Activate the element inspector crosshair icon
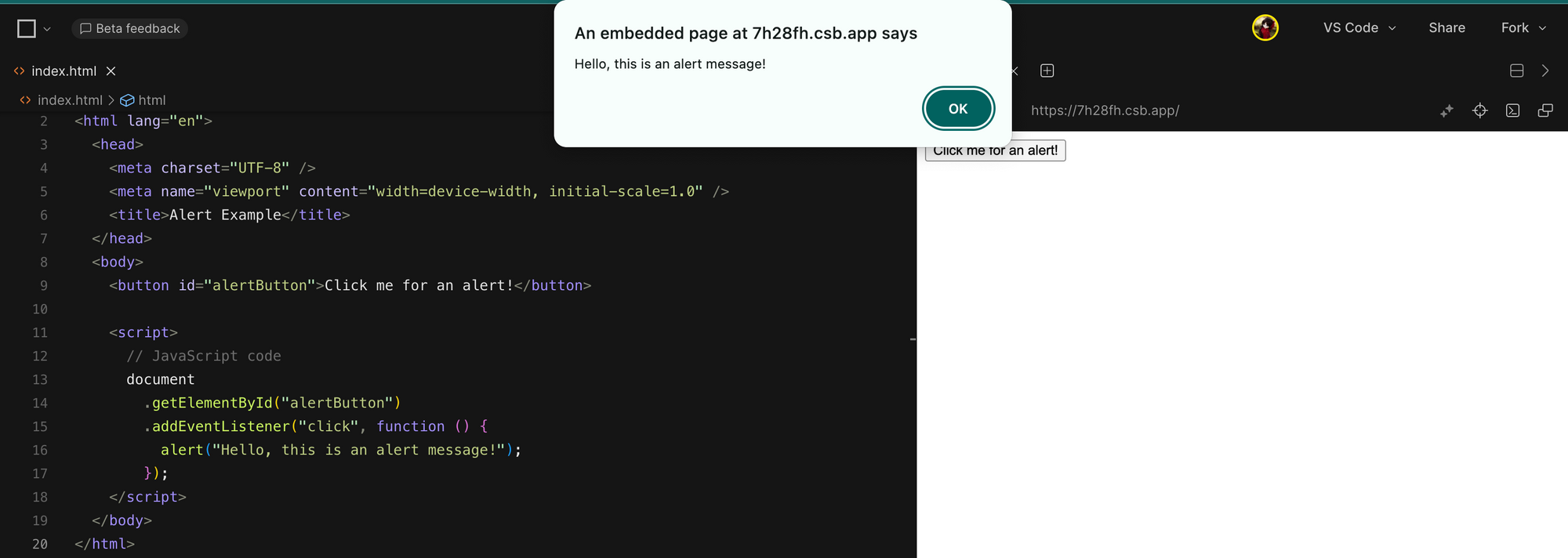This screenshot has width=1568, height=558. 1479,111
